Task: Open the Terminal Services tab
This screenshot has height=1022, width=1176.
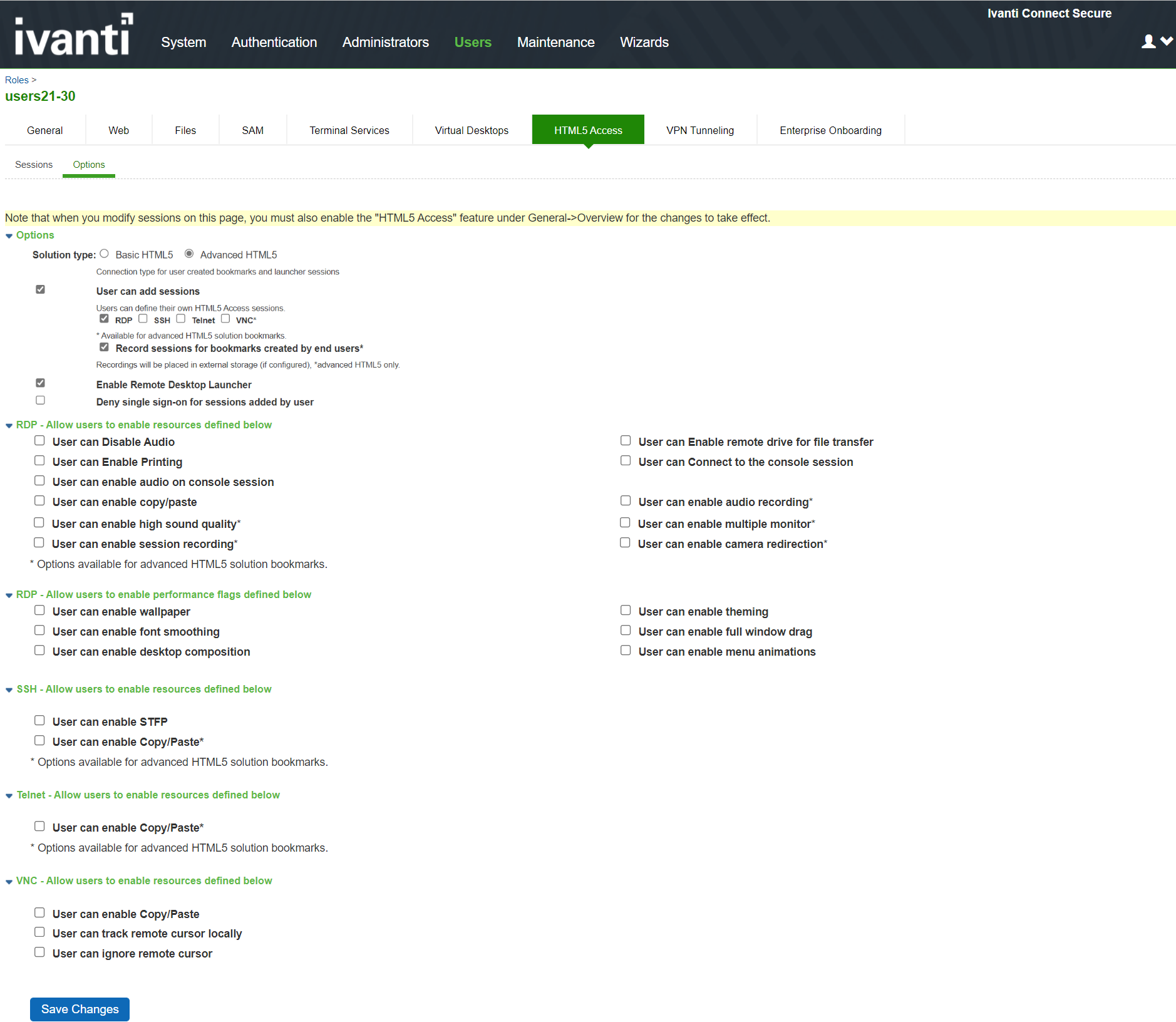Action: click(349, 130)
